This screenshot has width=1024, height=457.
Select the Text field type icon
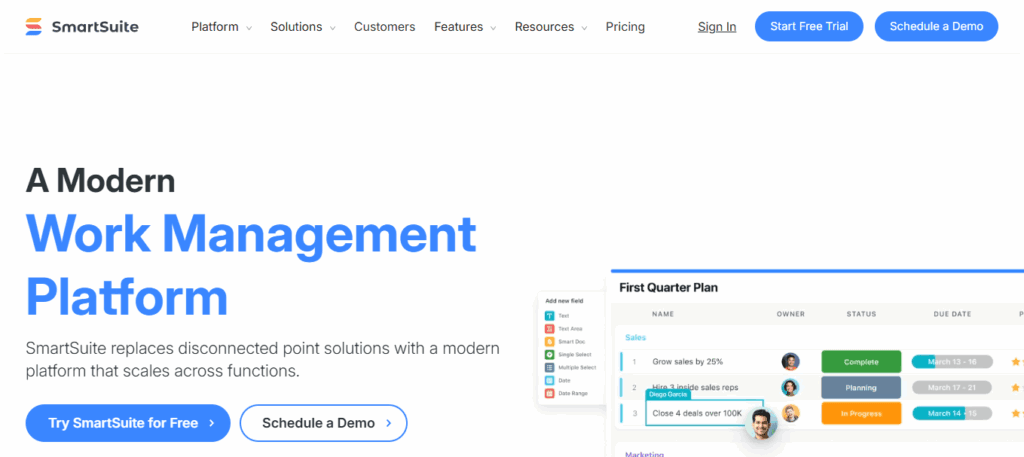(550, 315)
